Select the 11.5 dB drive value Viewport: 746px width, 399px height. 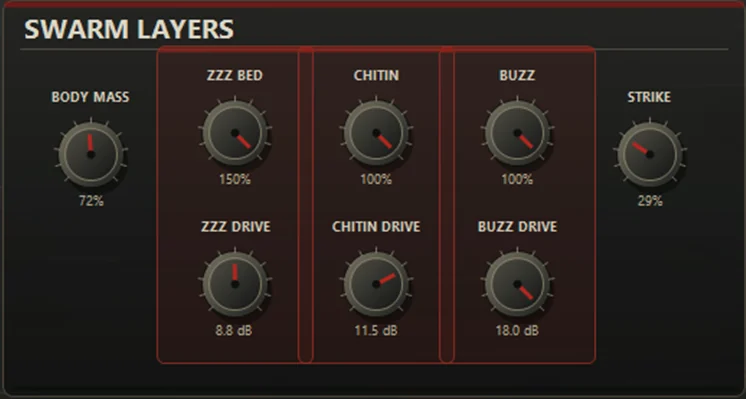tap(376, 331)
